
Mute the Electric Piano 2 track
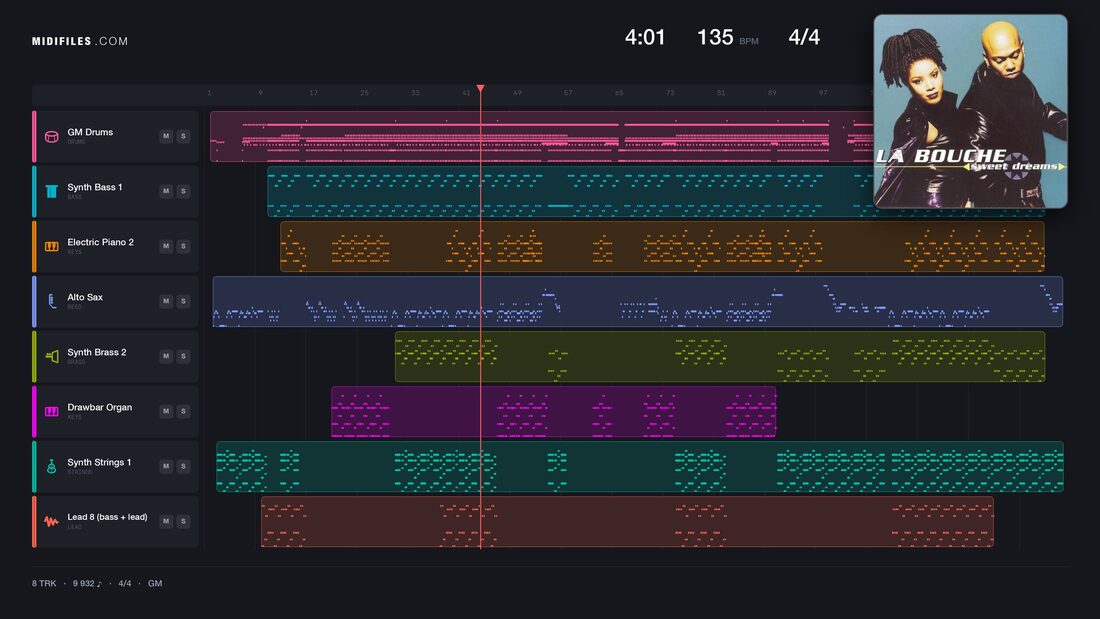(166, 246)
